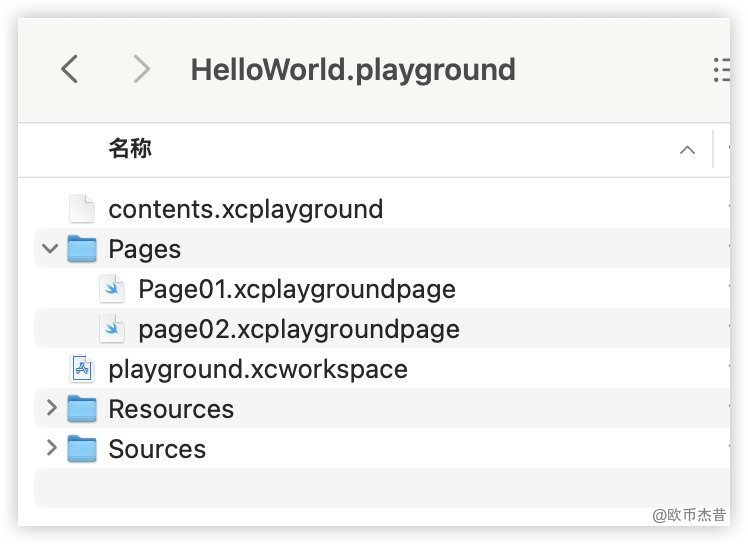
Task: Expand the Sources folder
Action: pyautogui.click(x=52, y=448)
